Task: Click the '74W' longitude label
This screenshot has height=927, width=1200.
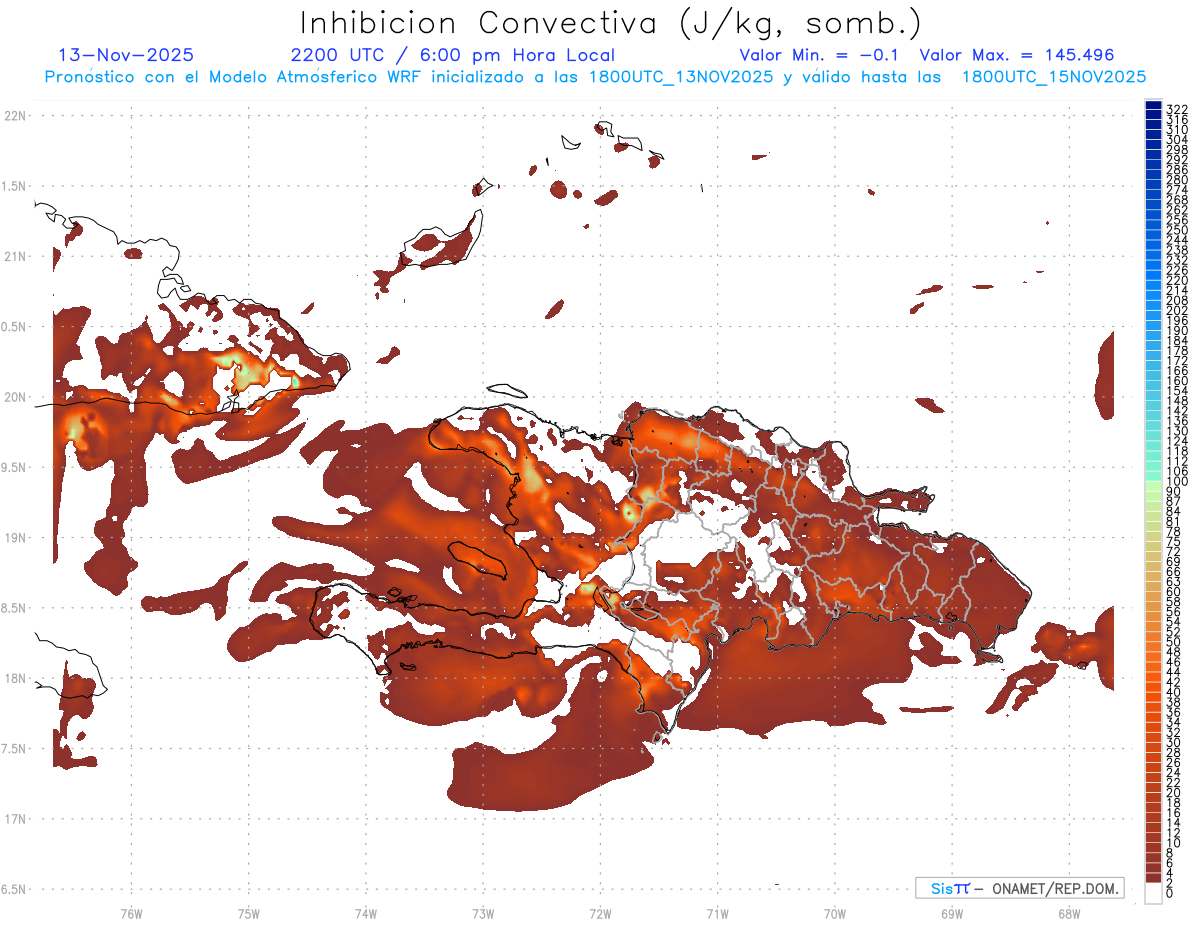Action: (x=365, y=913)
